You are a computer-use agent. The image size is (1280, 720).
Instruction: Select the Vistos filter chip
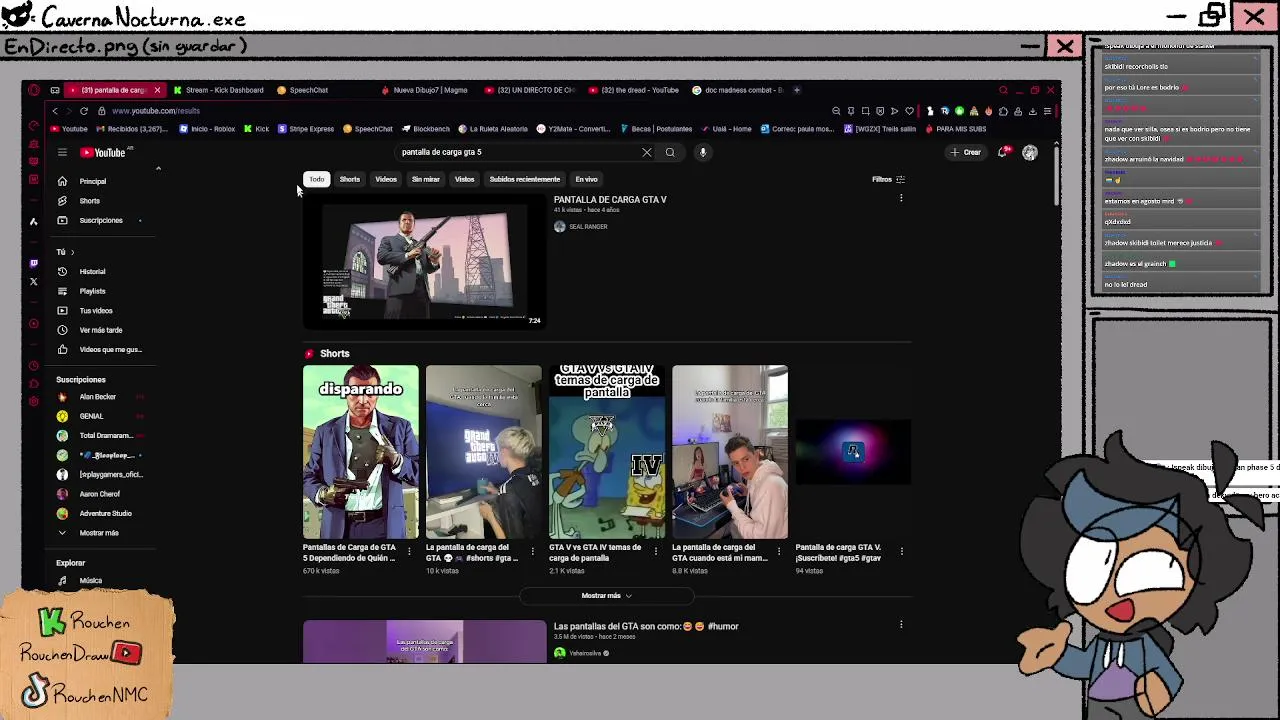464,179
